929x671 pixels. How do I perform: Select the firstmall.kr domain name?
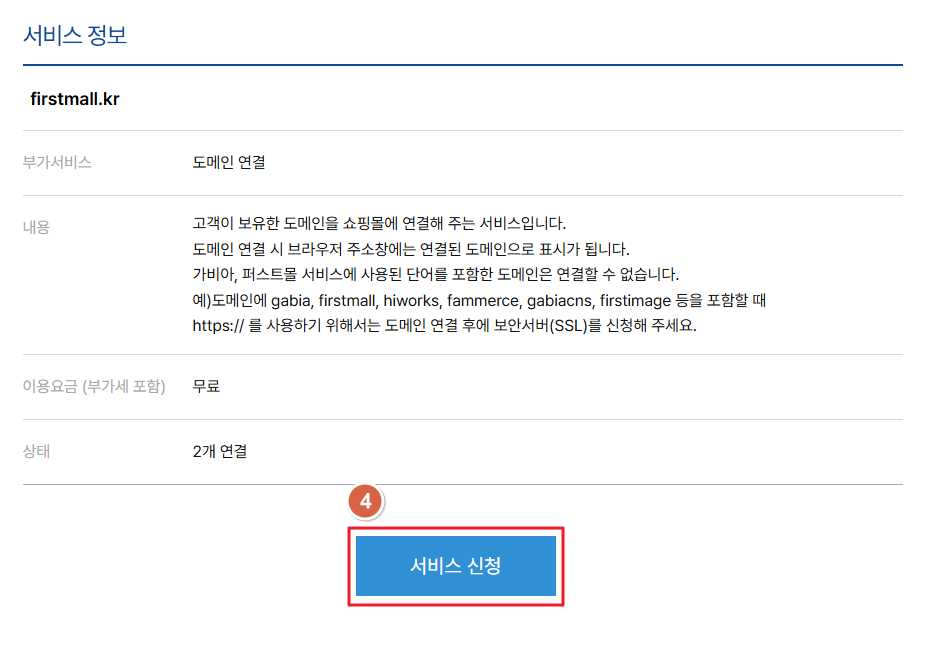76,99
